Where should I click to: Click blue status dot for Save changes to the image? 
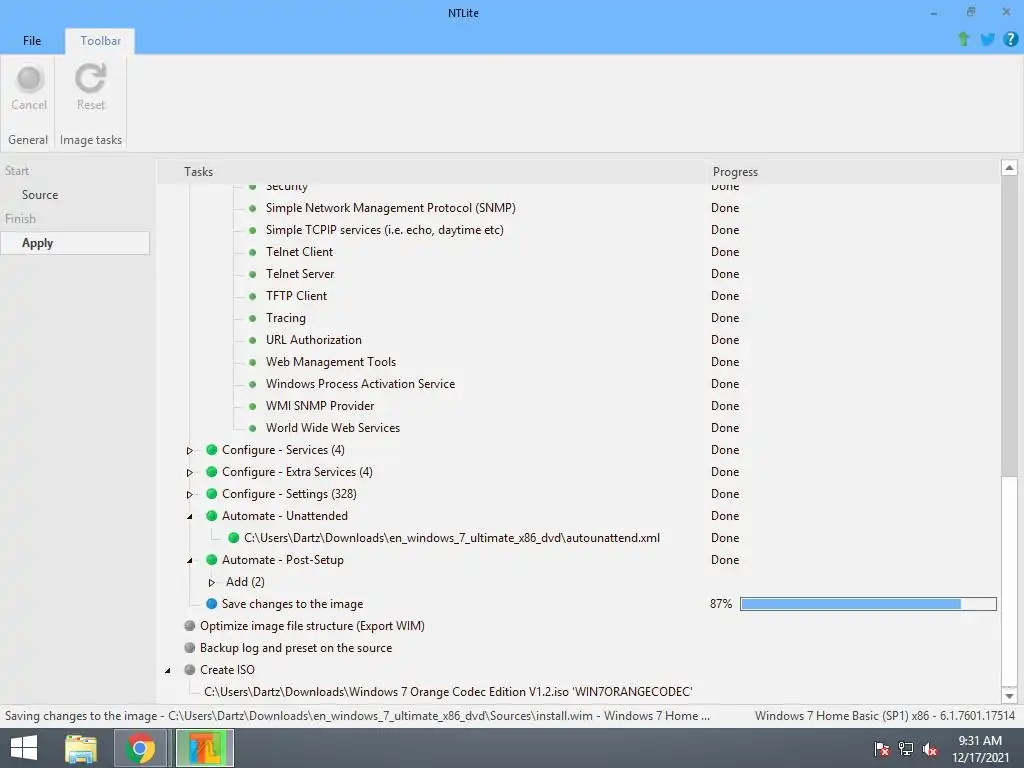tap(212, 604)
